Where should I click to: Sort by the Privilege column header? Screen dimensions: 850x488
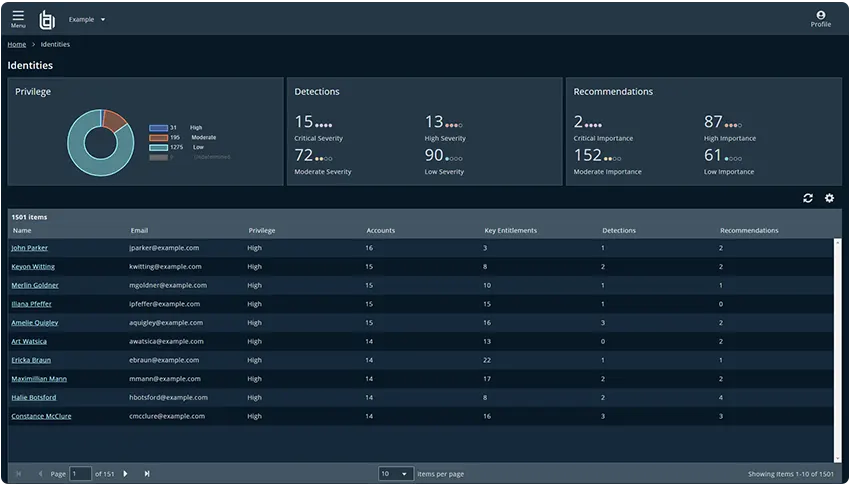pos(262,230)
